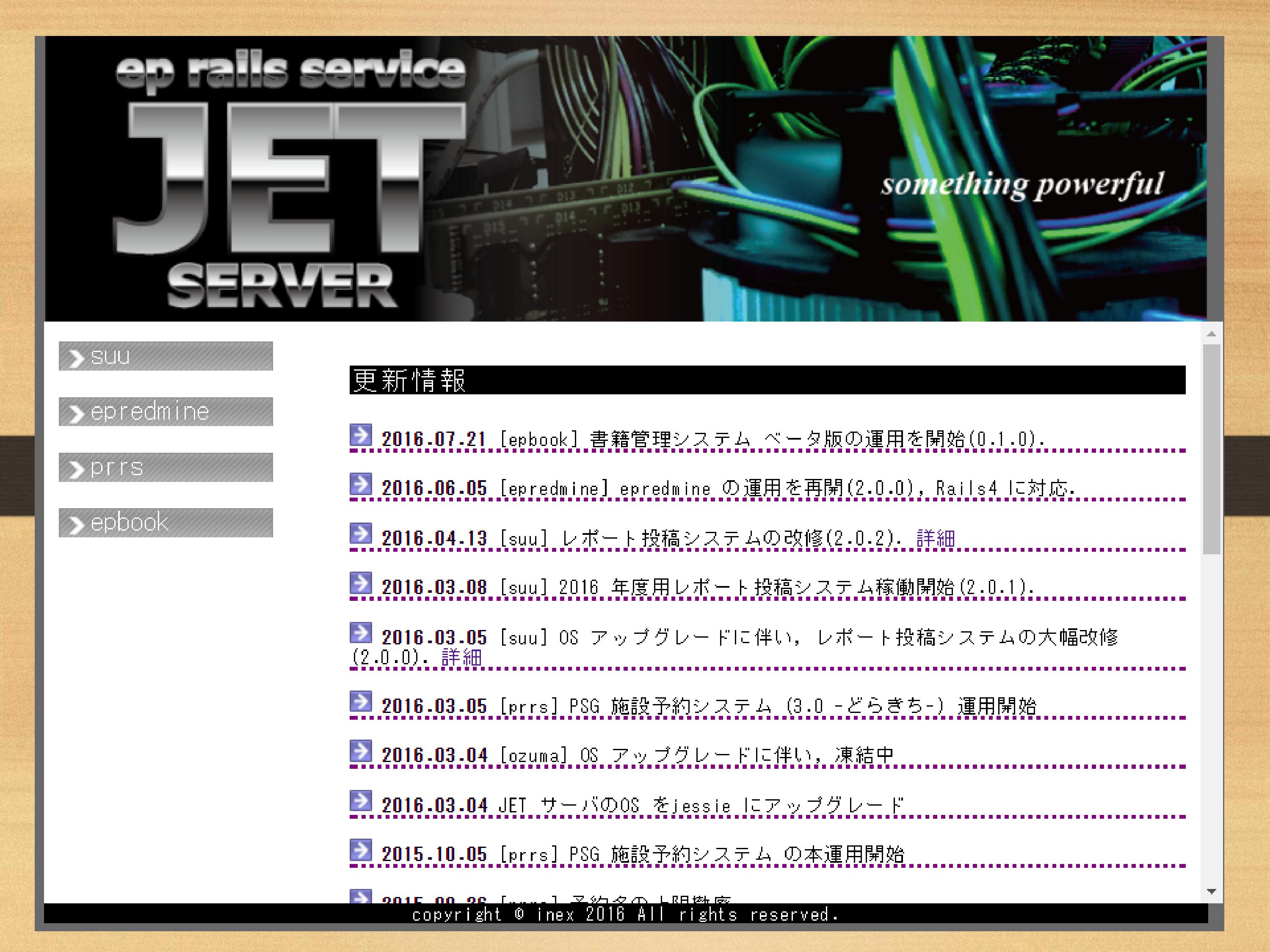Open the epredmine sidebar menu item
This screenshot has width=1270, height=952.
point(166,411)
